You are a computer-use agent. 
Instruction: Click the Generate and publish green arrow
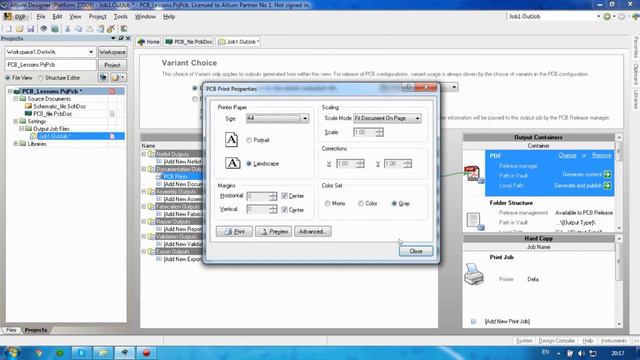(607, 186)
